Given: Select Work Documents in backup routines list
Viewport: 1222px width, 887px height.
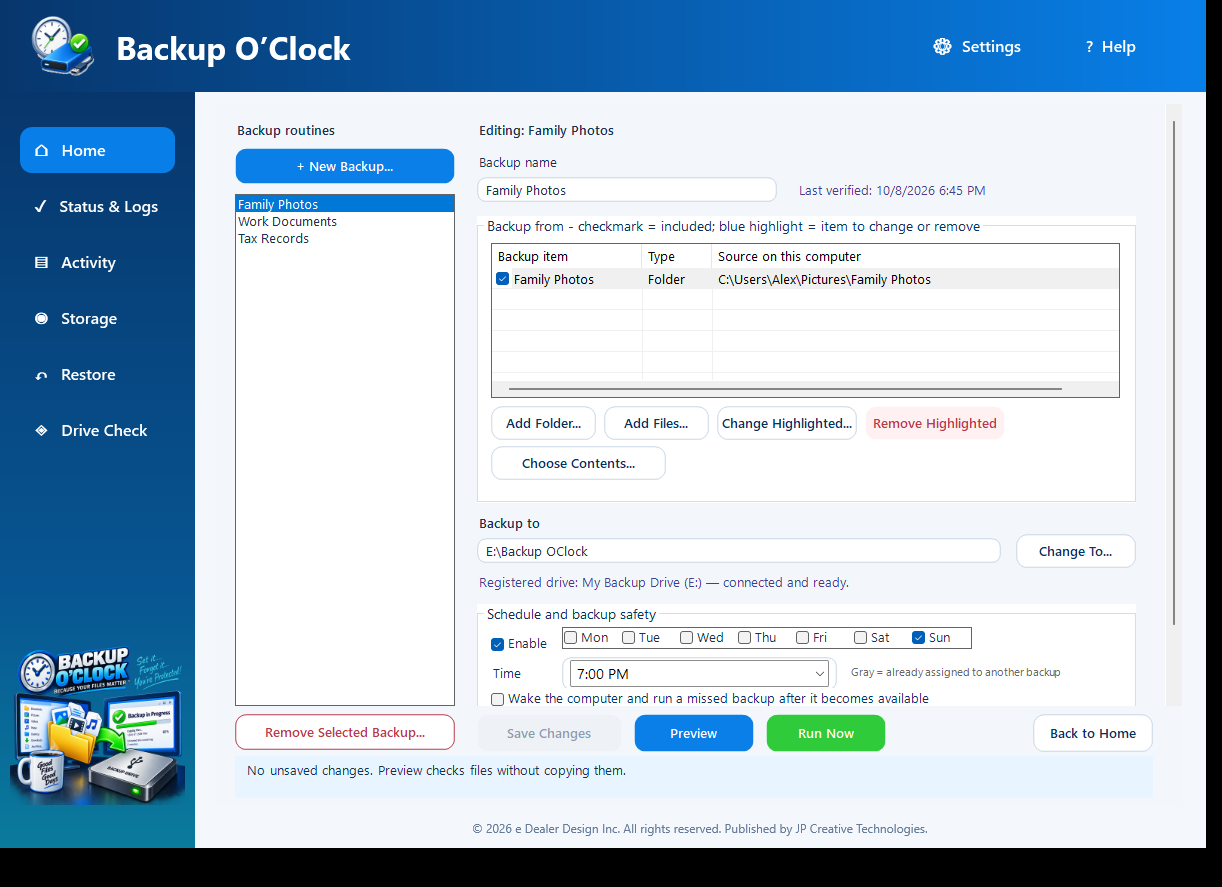Looking at the screenshot, I should 345,221.
